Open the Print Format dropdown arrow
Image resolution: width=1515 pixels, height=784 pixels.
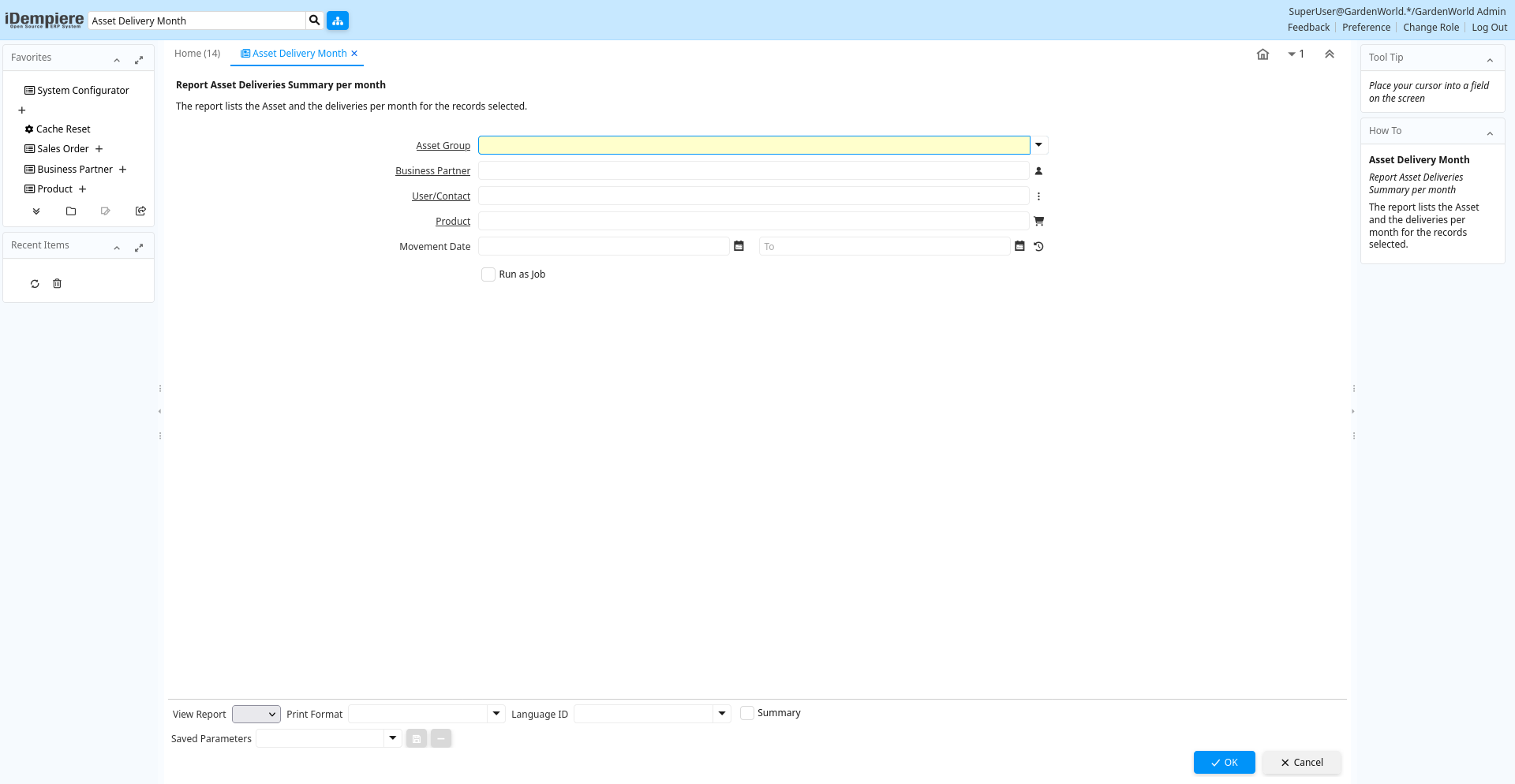(x=496, y=714)
